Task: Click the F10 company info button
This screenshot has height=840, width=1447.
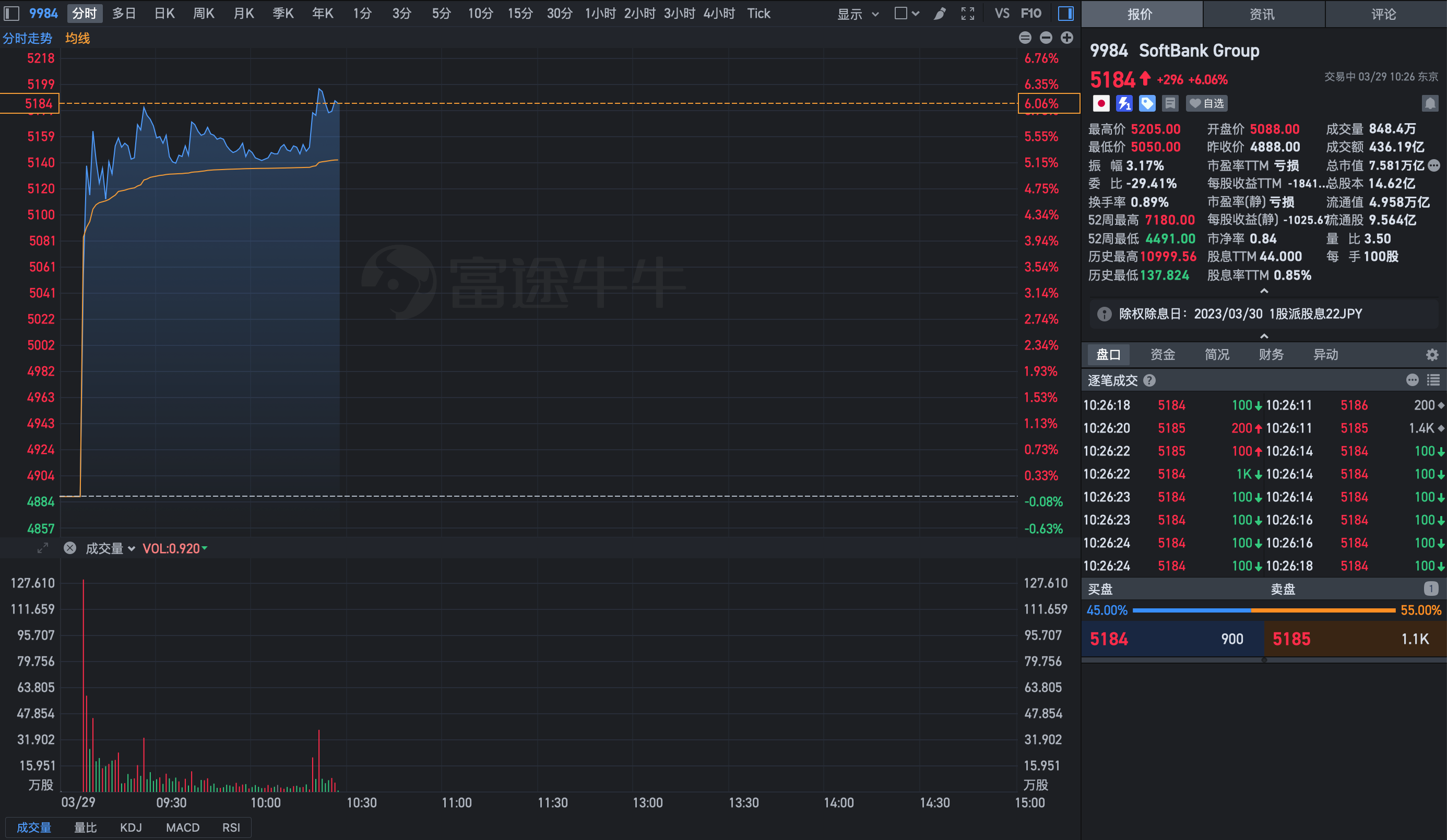Action: coord(1031,14)
